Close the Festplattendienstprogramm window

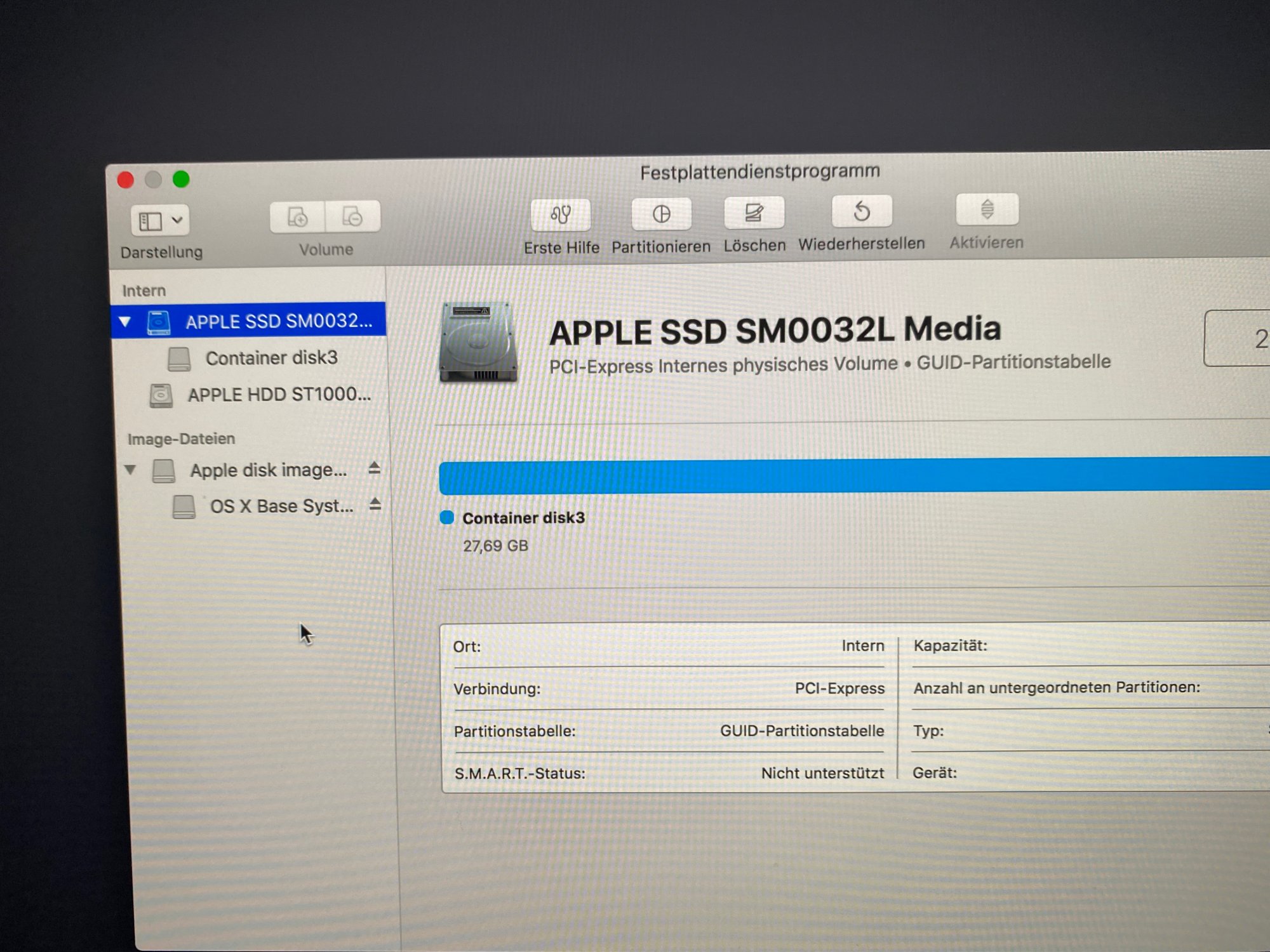pyautogui.click(x=126, y=180)
